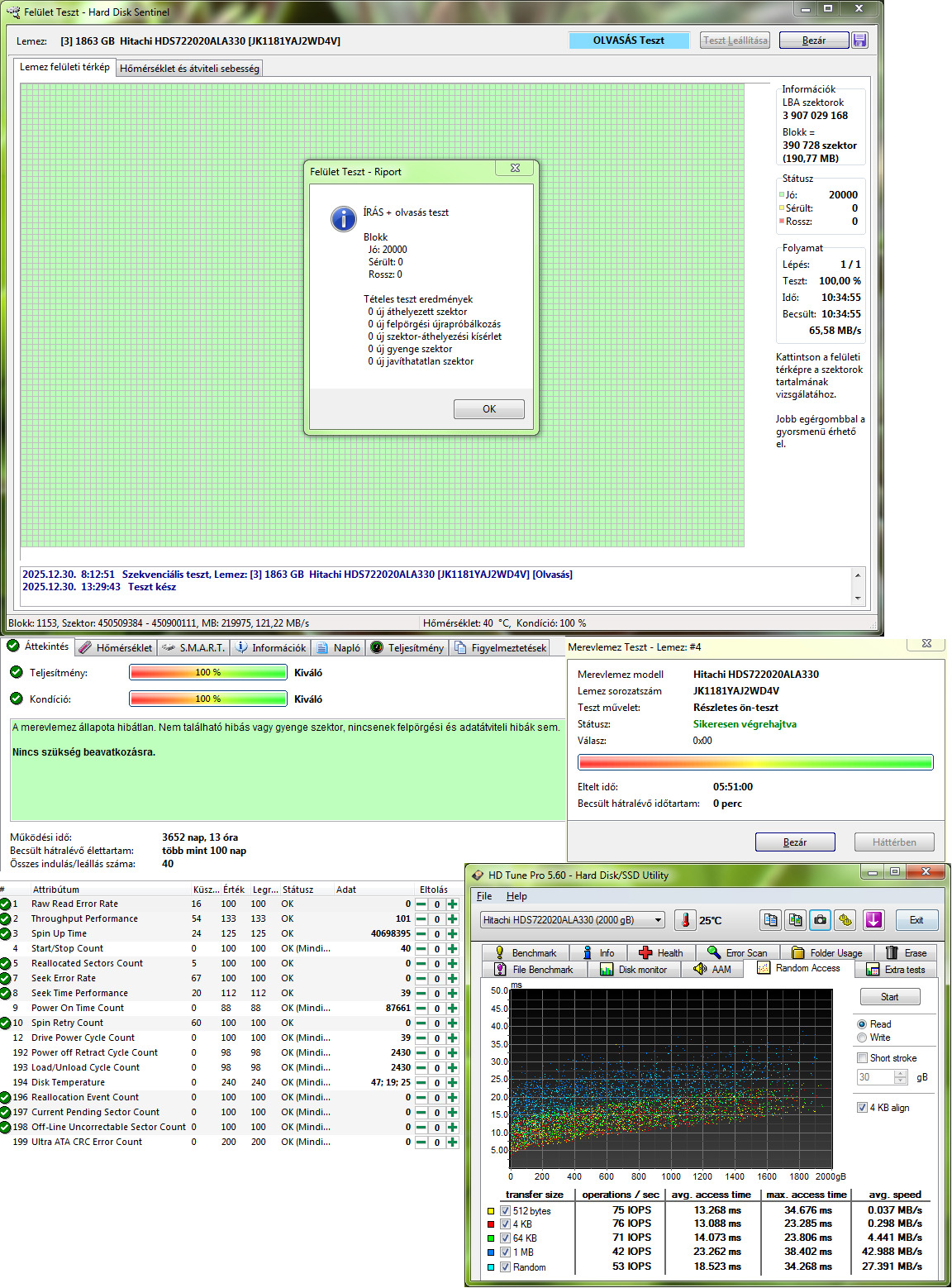The height and width of the screenshot is (1288, 952).
Task: Enable the Short stroke checkbox
Action: pos(862,1058)
